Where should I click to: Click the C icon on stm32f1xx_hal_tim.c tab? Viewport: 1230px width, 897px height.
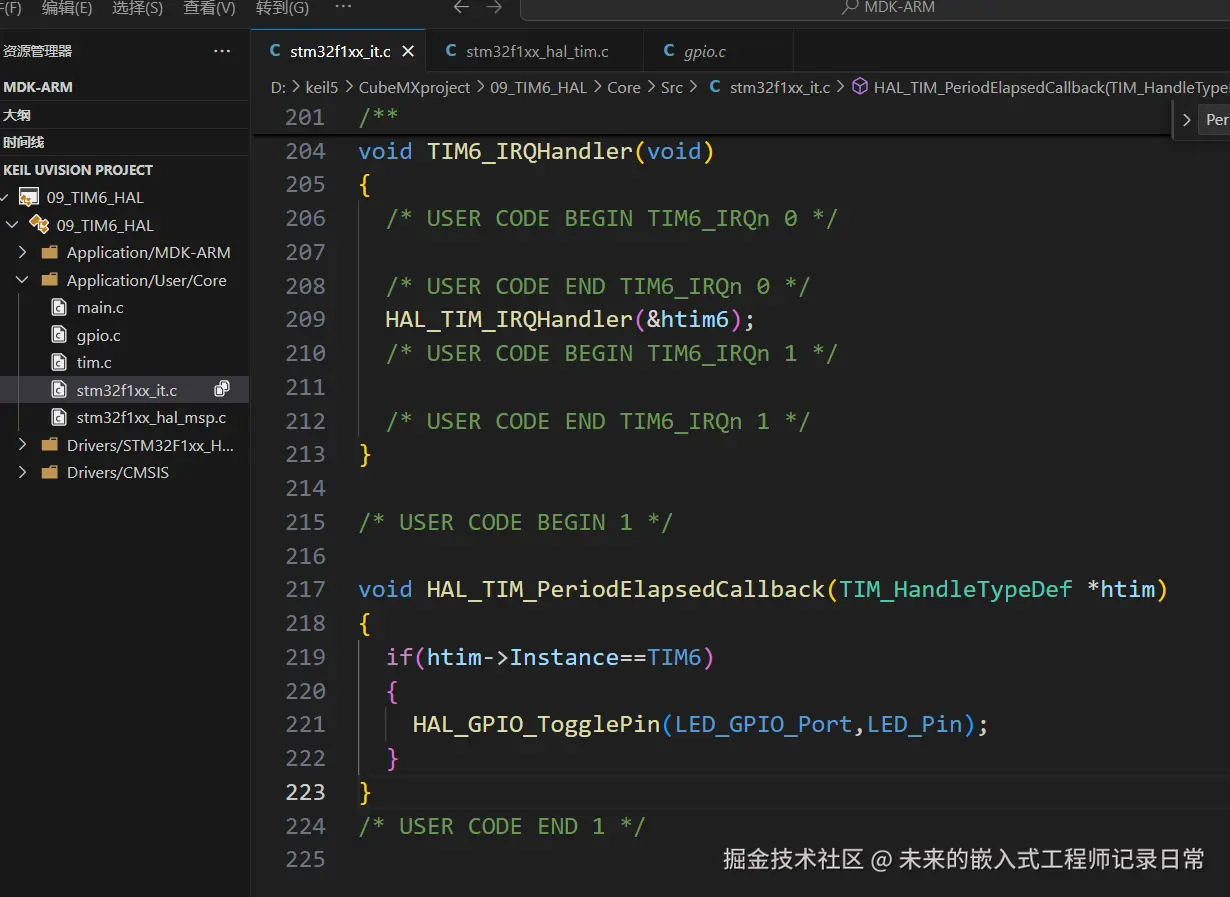click(451, 51)
